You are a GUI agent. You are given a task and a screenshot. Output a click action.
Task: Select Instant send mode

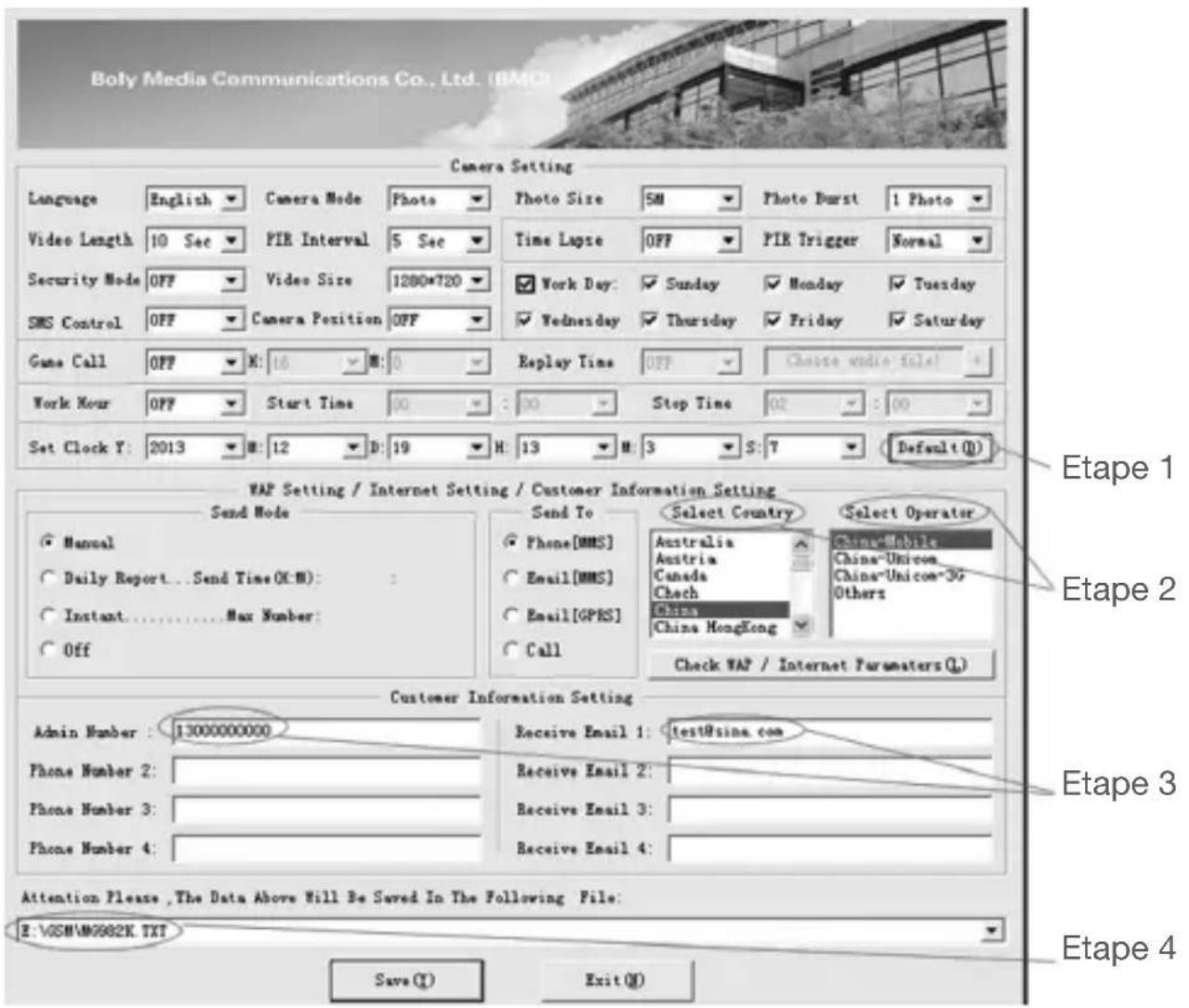tap(47, 615)
